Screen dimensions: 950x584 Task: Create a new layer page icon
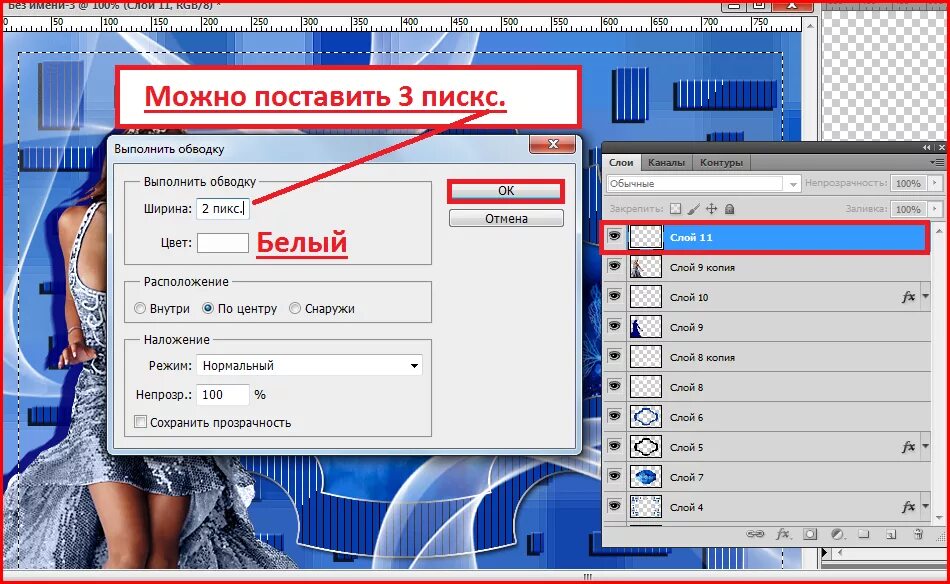coord(891,534)
